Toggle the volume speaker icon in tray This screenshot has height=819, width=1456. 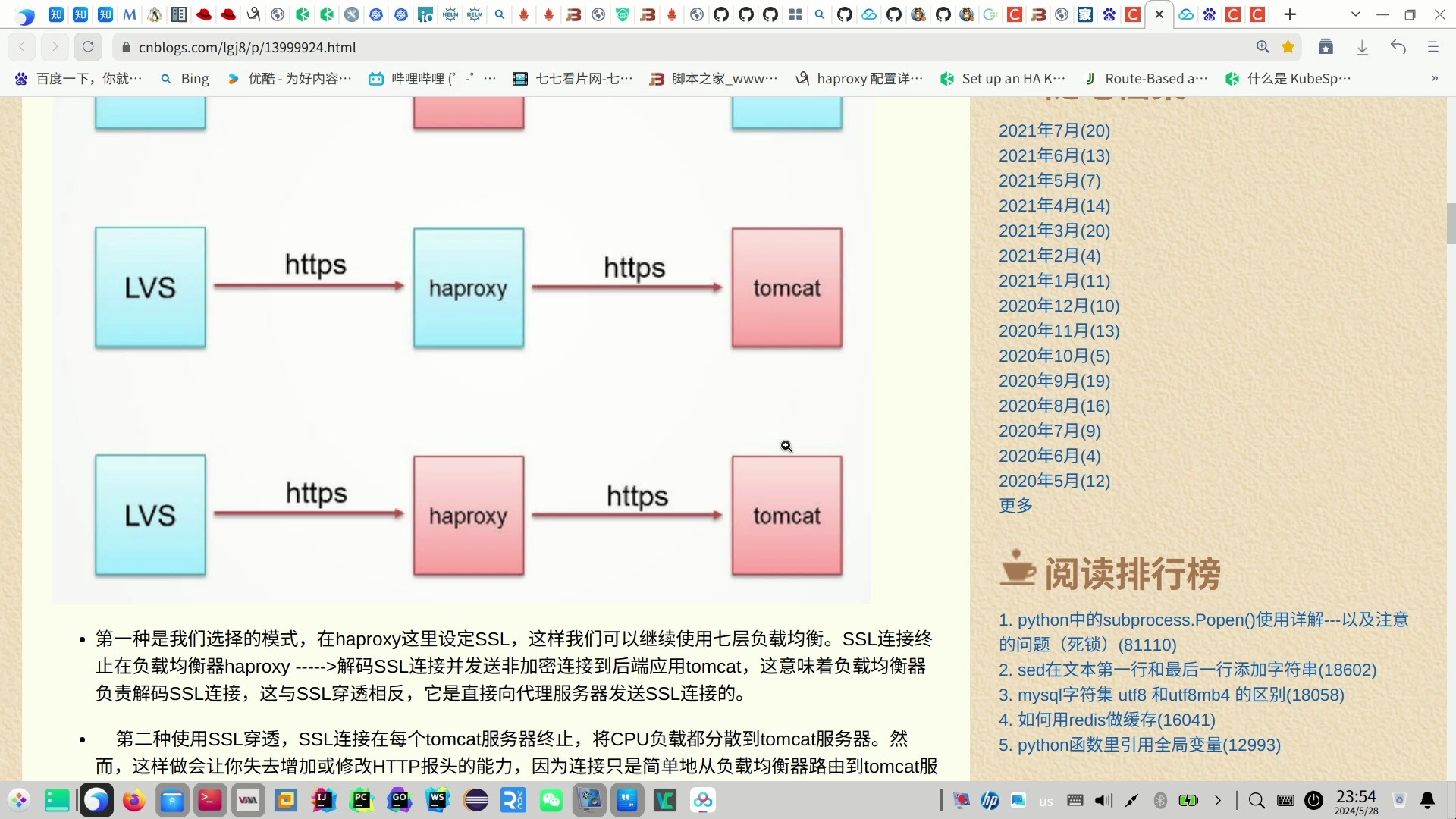1103,801
